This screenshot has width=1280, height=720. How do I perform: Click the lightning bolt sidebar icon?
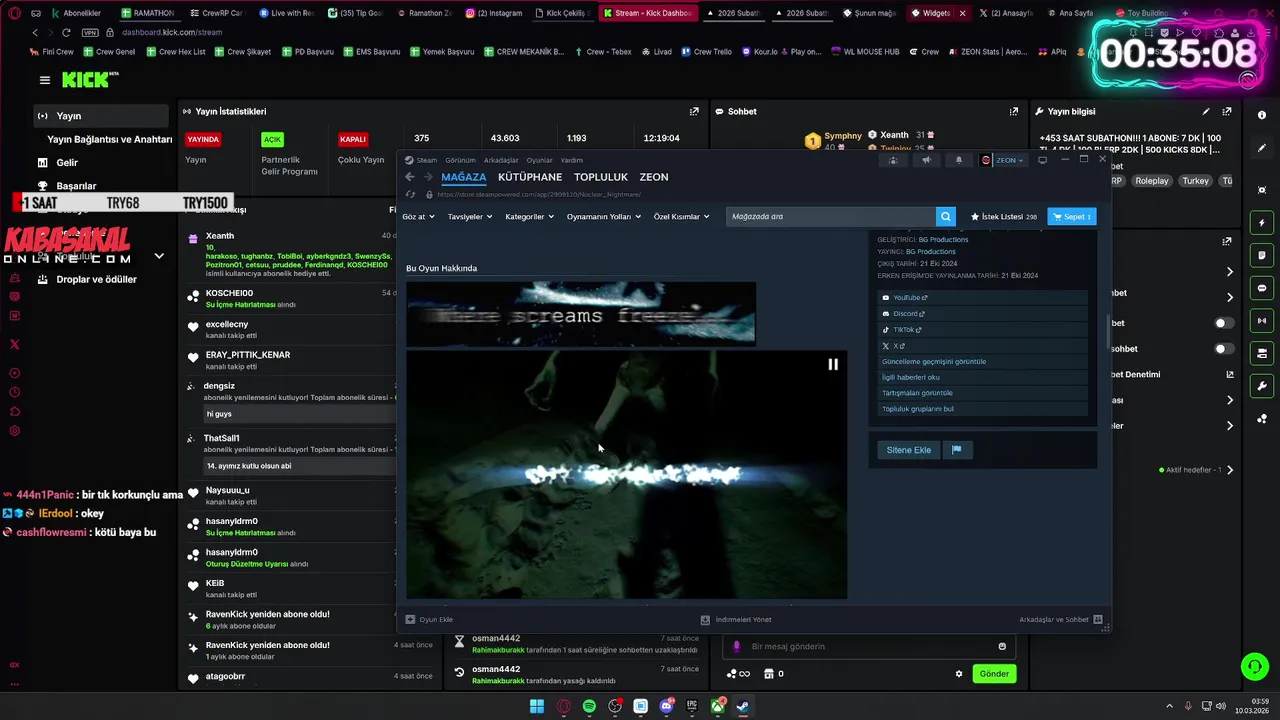1262,223
